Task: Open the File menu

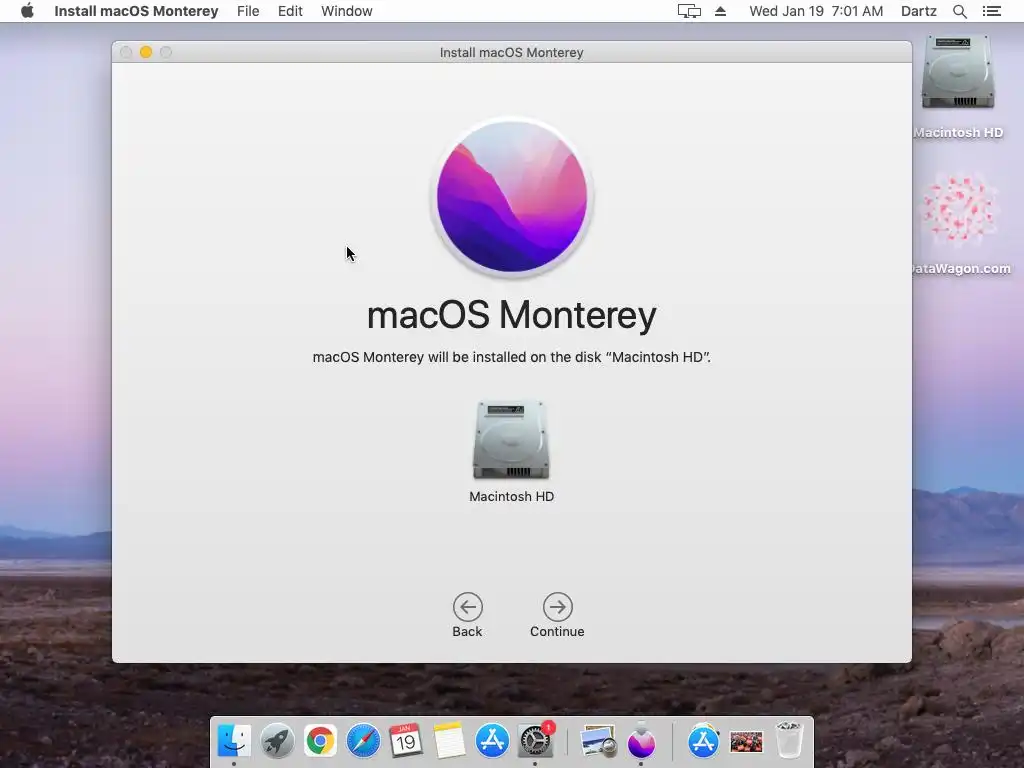Action: 248,11
